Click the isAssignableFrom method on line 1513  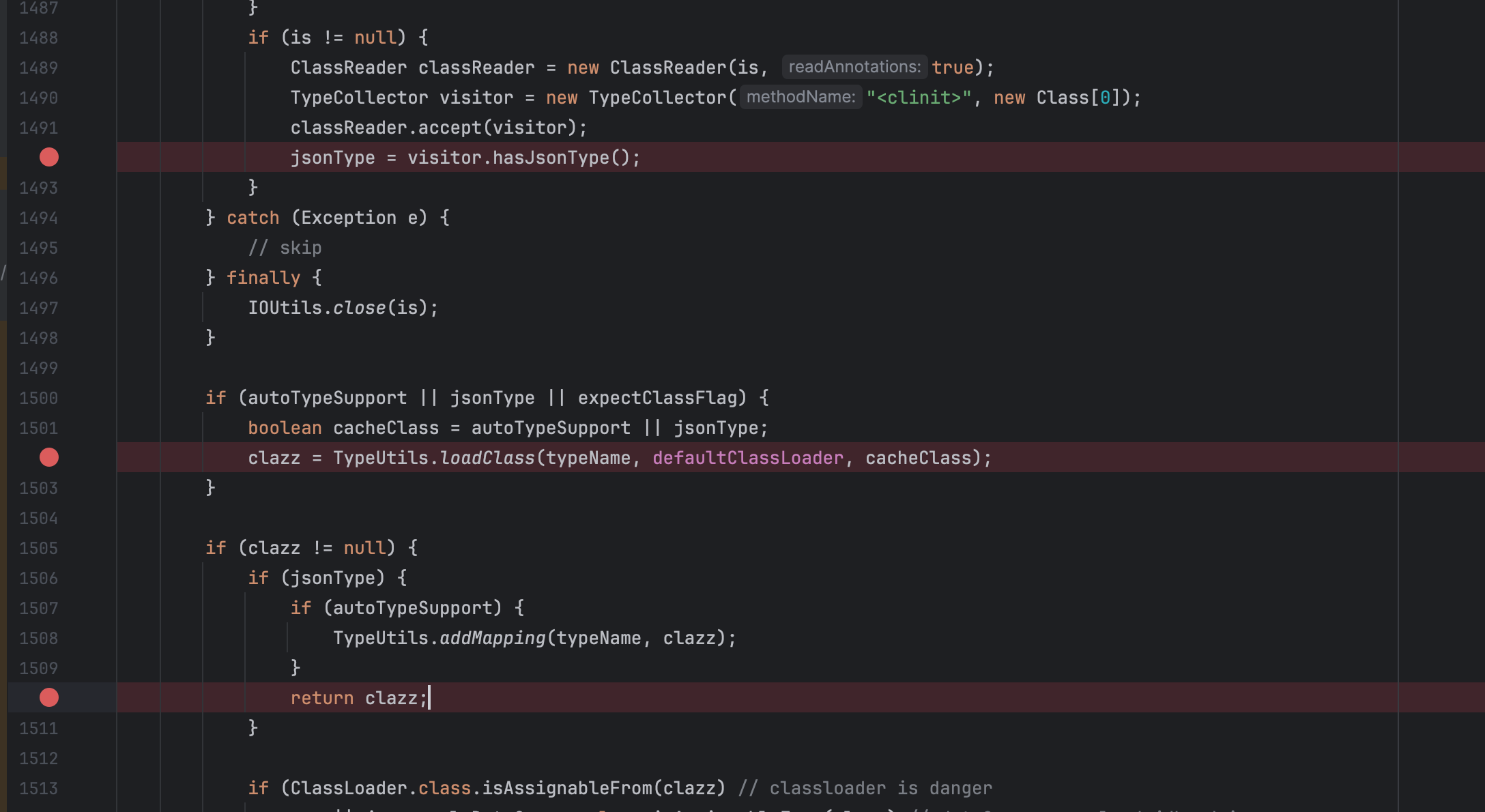(x=568, y=788)
